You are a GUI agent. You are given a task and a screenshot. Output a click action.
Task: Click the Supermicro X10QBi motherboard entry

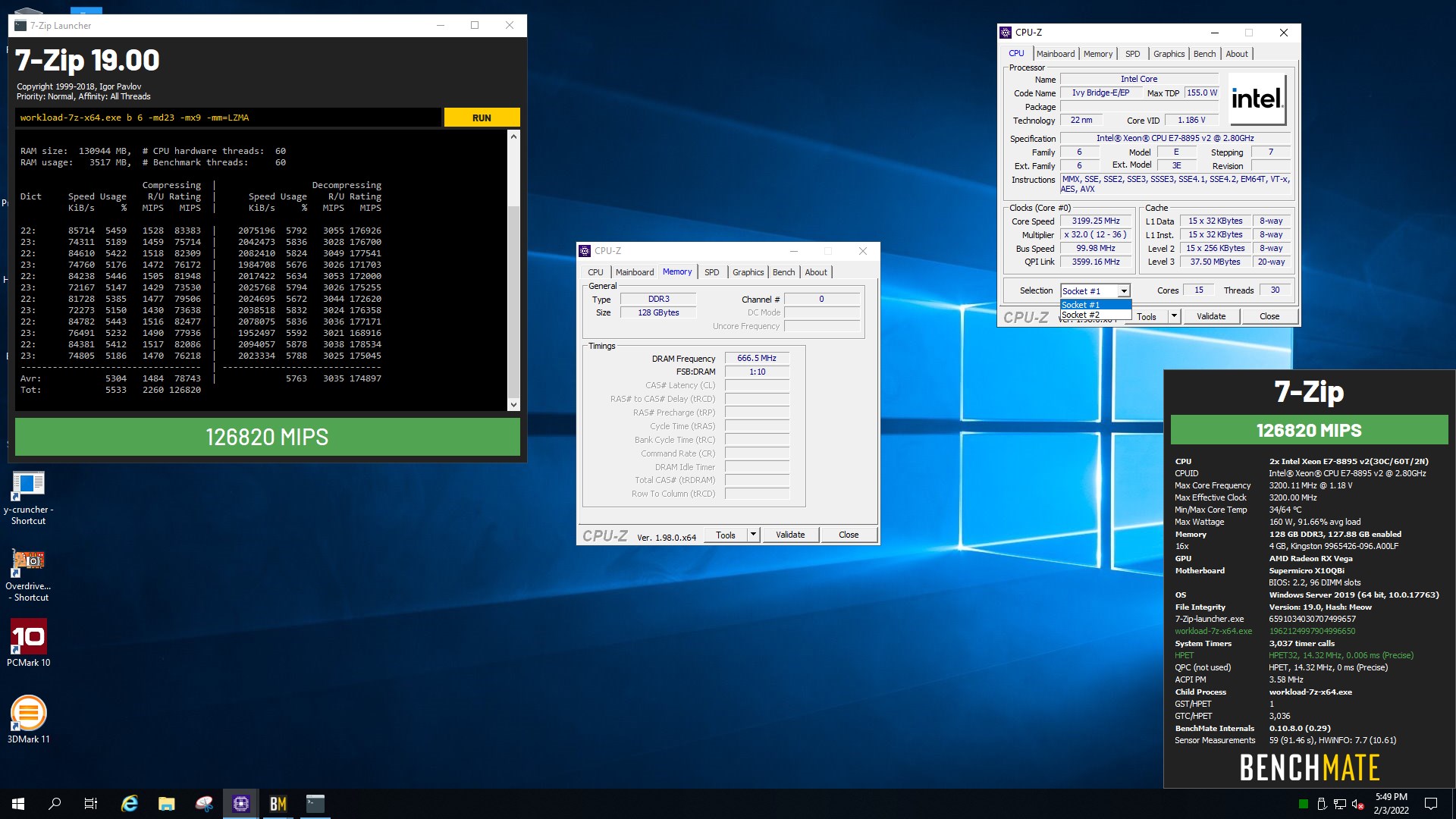point(1307,570)
